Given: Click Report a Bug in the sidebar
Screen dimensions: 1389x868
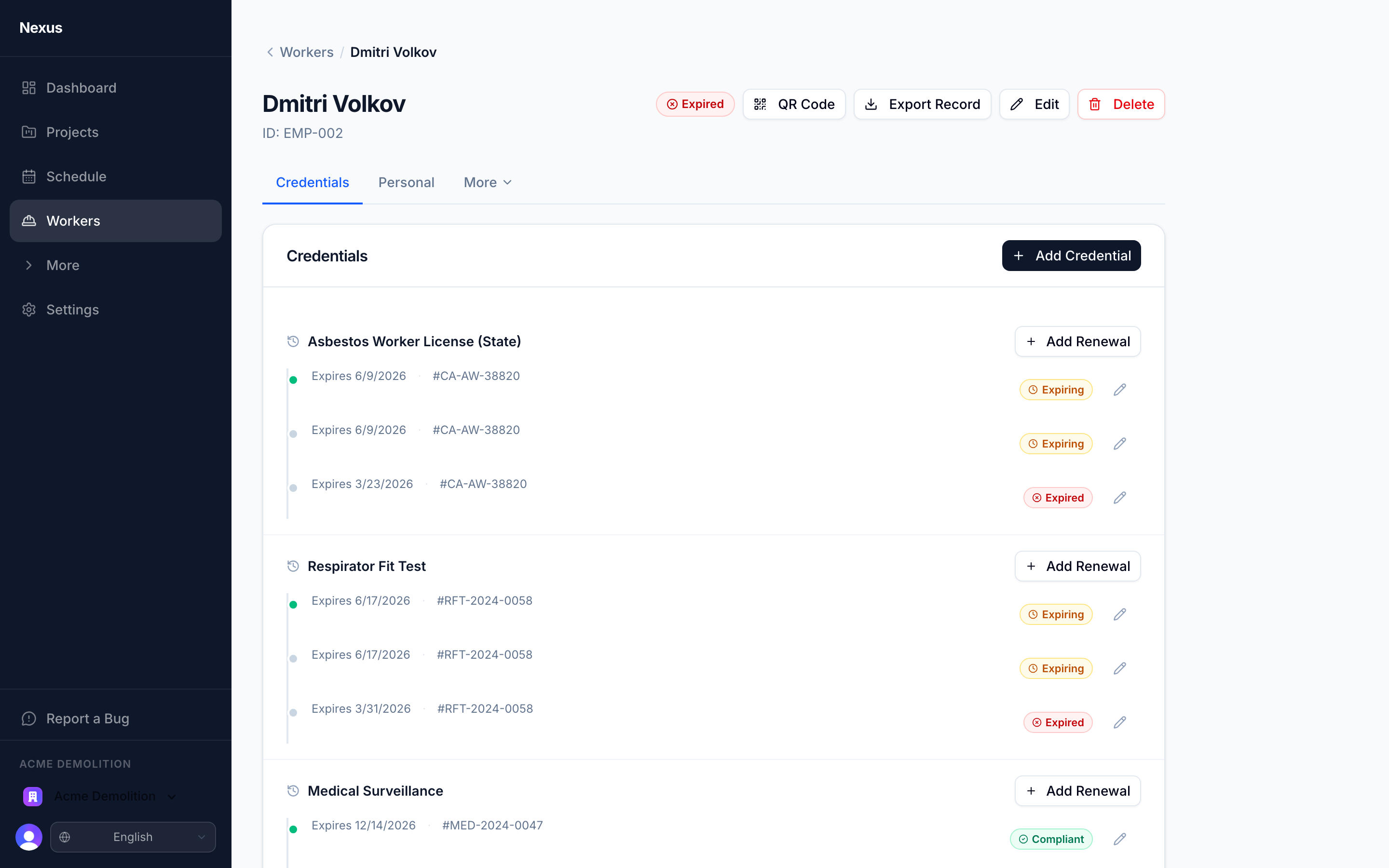Looking at the screenshot, I should click(x=115, y=719).
